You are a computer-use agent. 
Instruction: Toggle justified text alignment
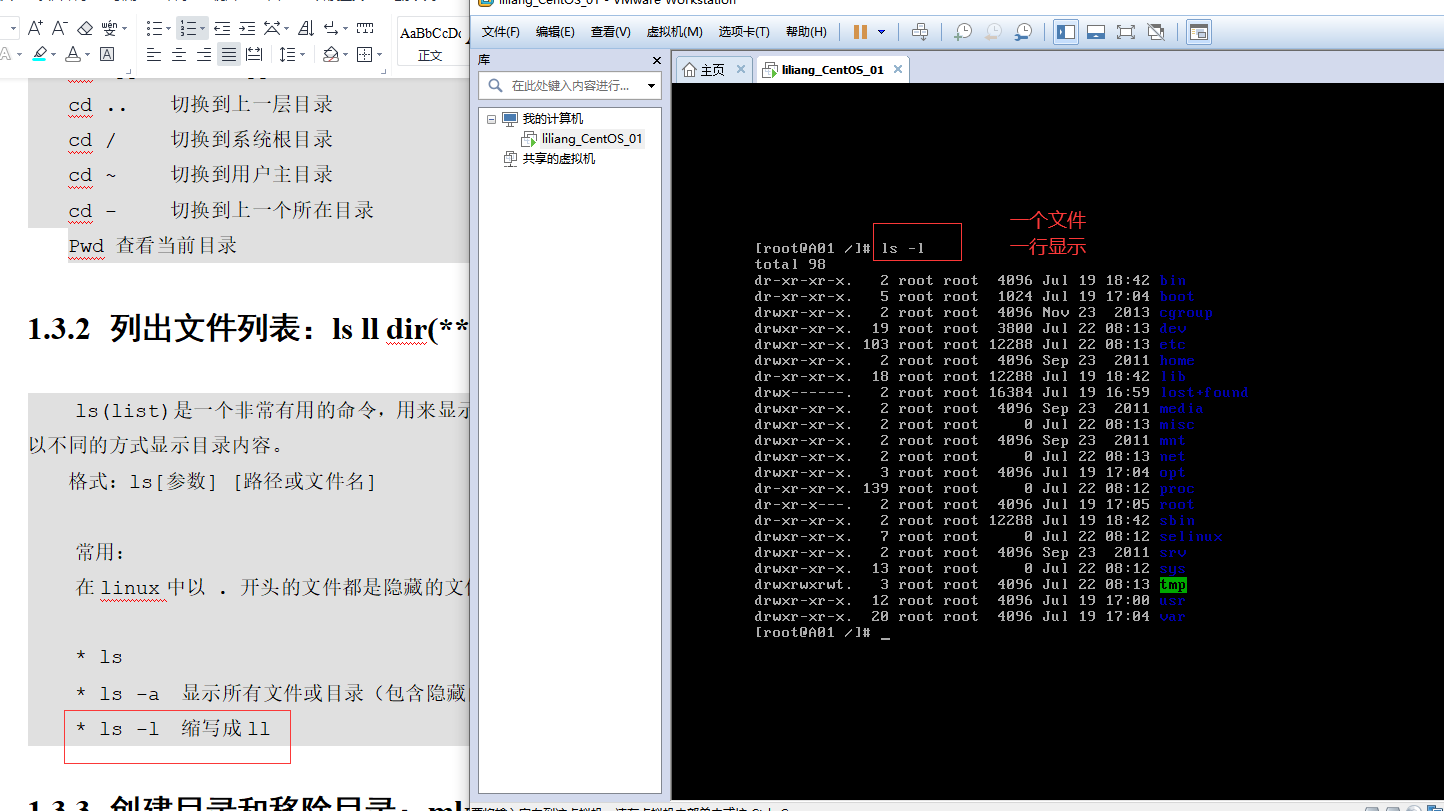[229, 54]
